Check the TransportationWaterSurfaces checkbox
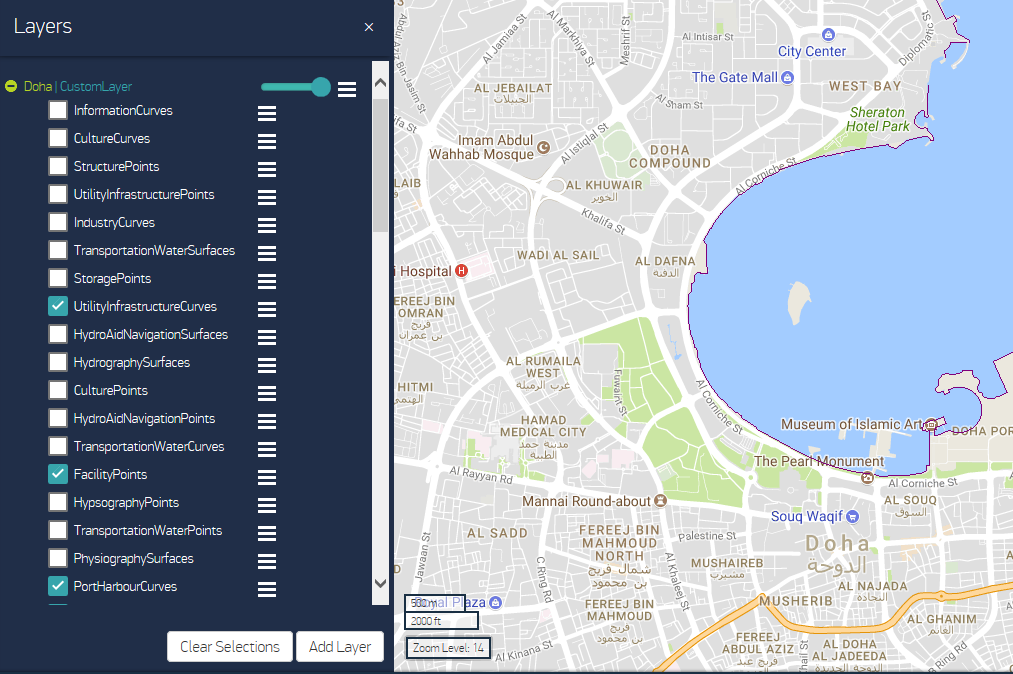Viewport: 1013px width, 674px height. click(58, 250)
